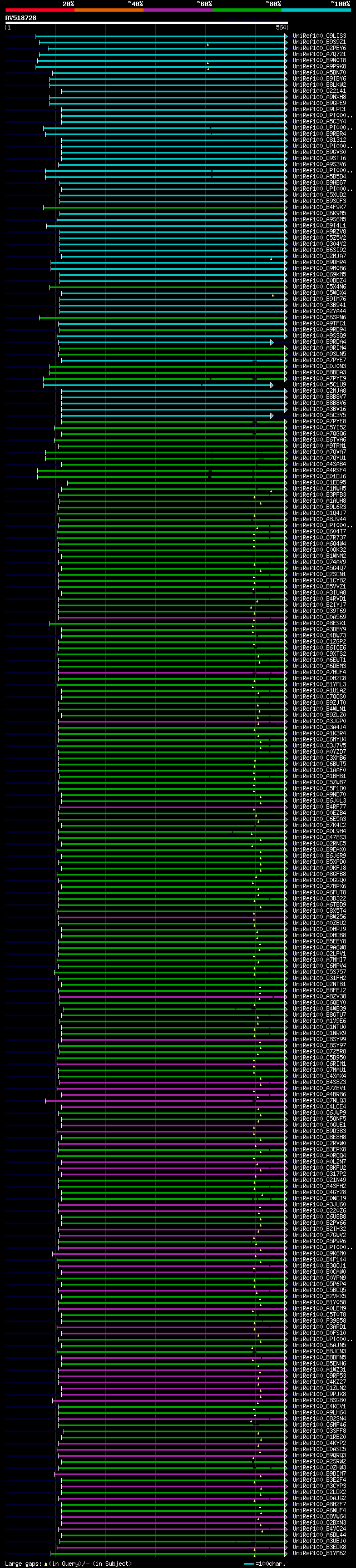This screenshot has height=1568, width=356.
Task: Select the UniRef100_A5BN70 label
Action: (x=319, y=72)
